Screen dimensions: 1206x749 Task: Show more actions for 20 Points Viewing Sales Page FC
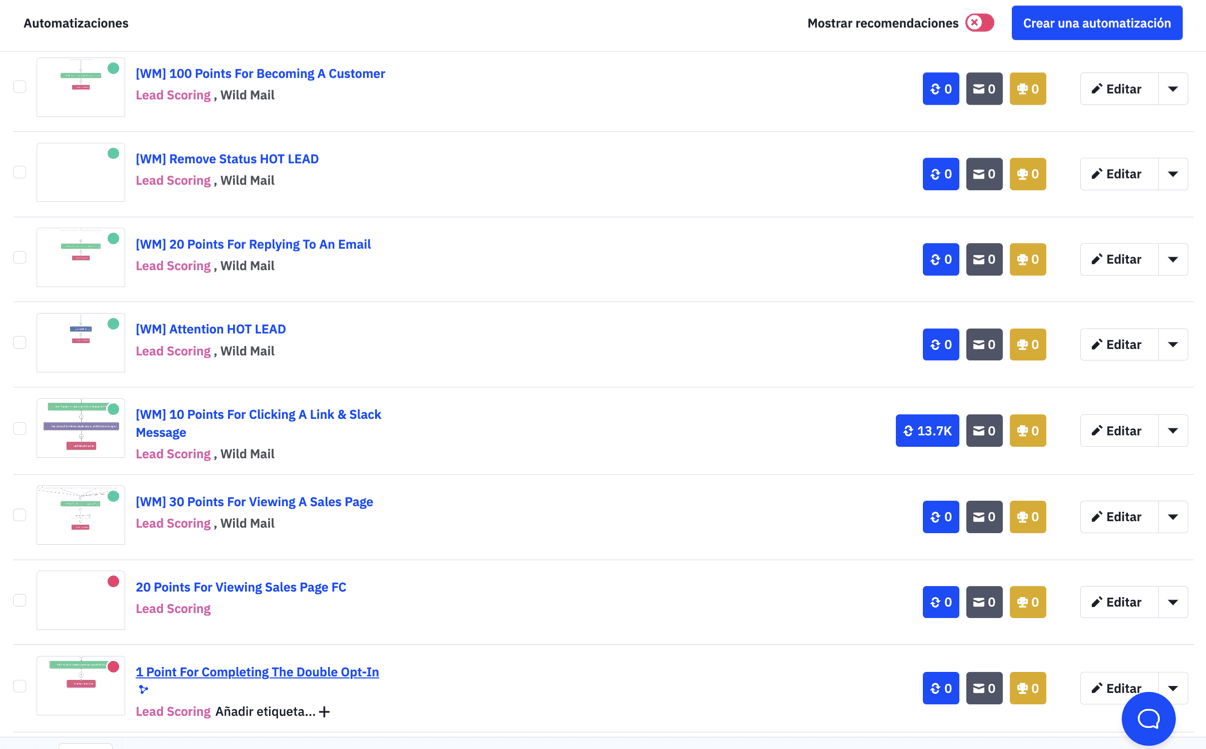(1173, 602)
